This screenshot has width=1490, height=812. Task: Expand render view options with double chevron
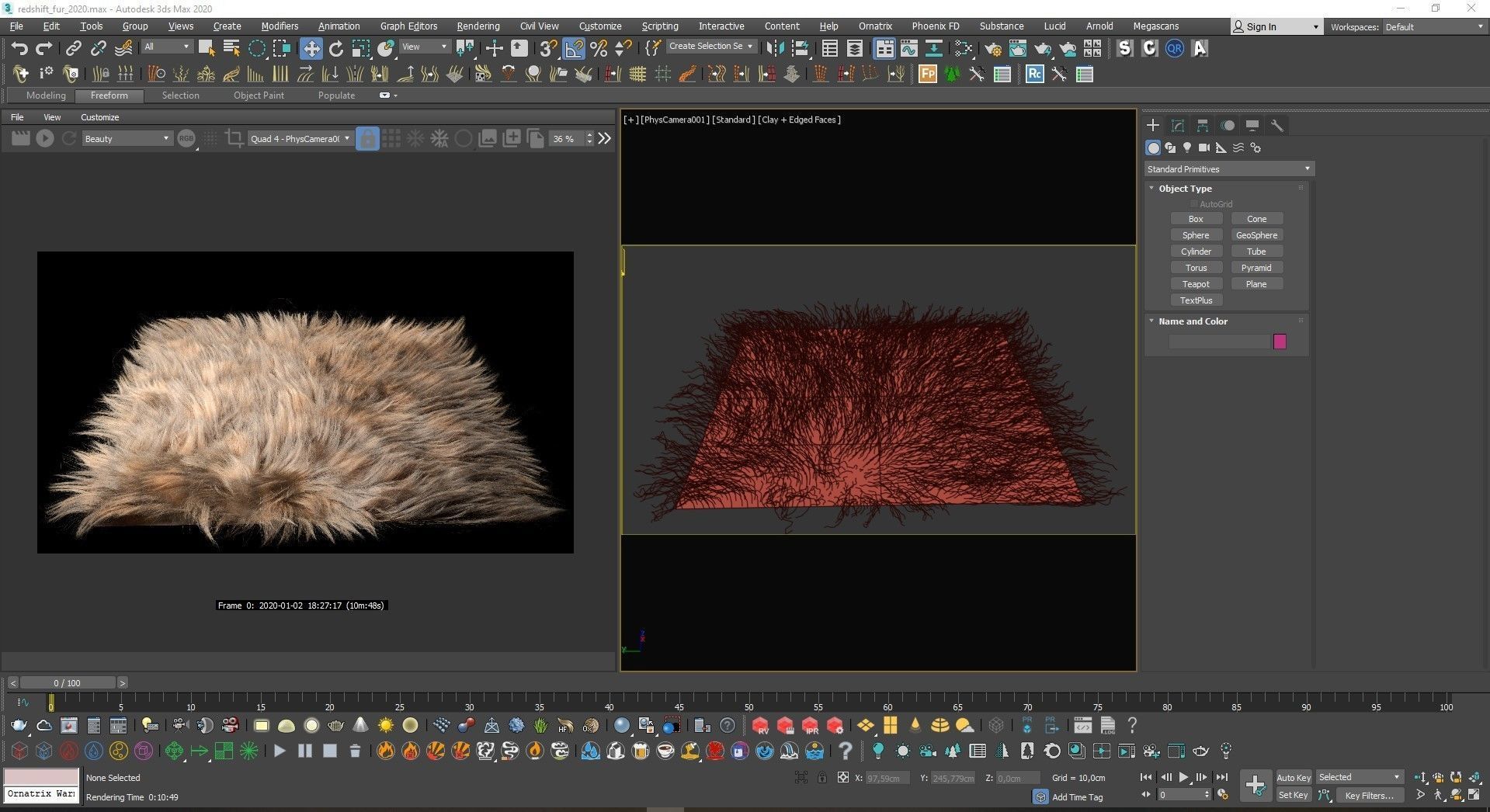[x=605, y=138]
